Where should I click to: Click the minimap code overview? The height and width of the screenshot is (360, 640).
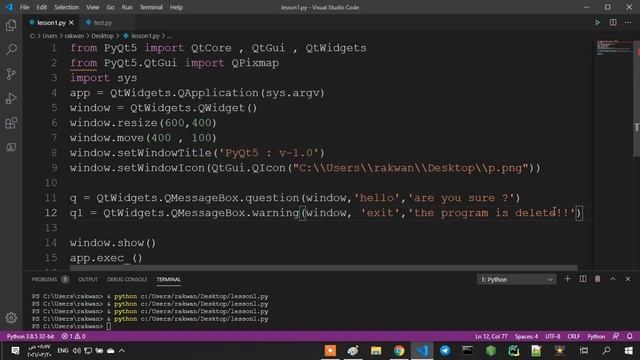[x=612, y=48]
